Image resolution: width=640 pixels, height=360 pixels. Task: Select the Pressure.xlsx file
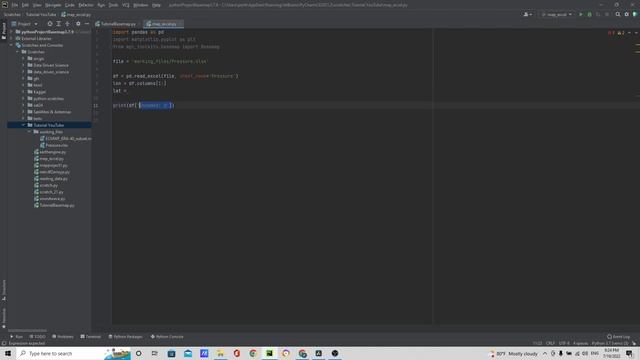[x=54, y=145]
